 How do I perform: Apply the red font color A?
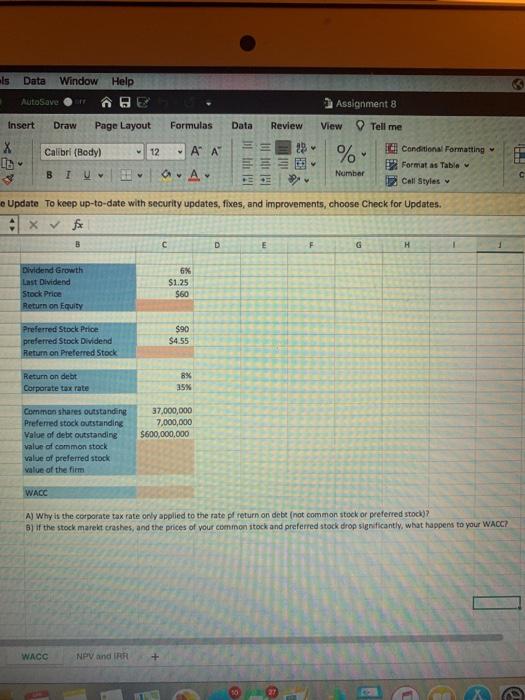pos(194,175)
